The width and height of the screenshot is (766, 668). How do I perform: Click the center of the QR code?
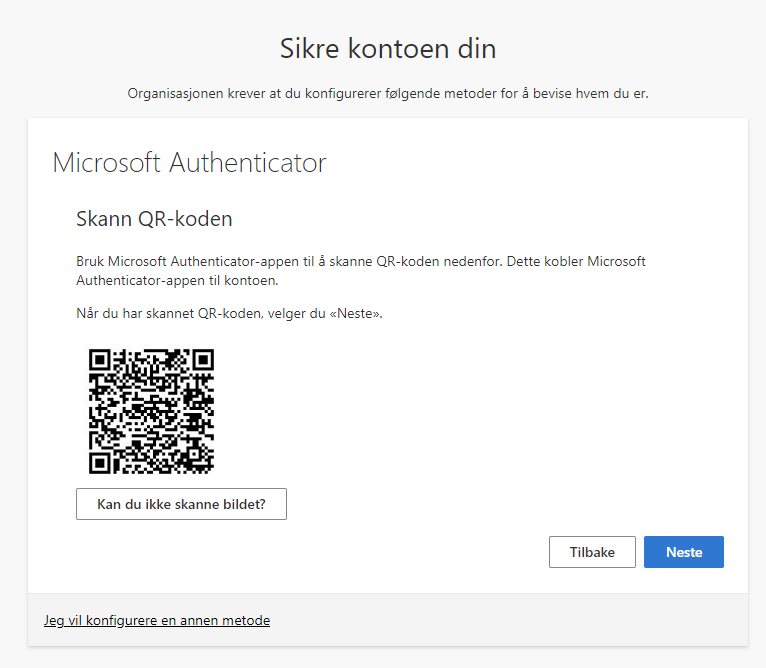coord(151,411)
